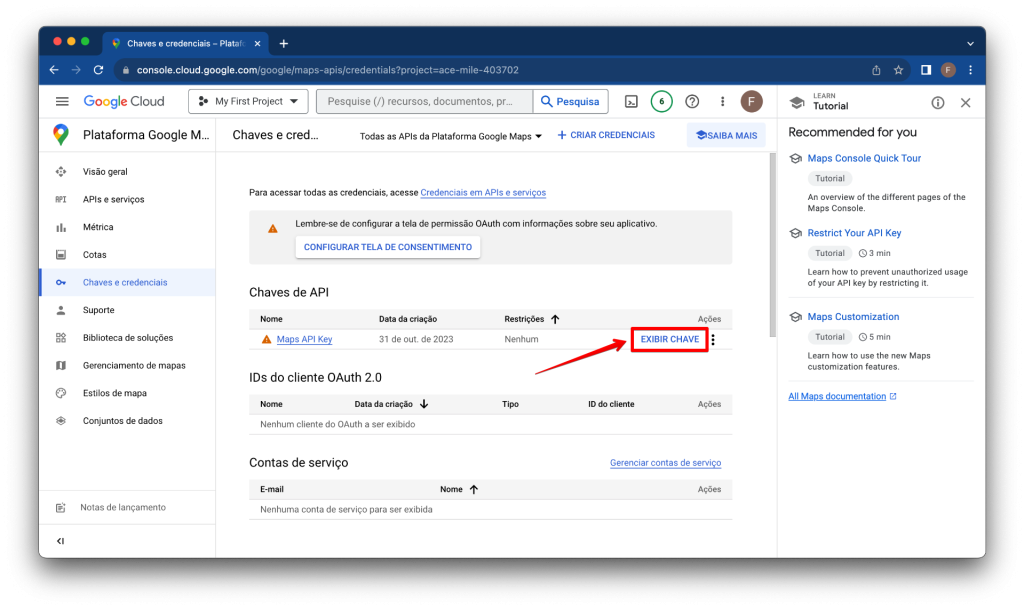This screenshot has width=1024, height=609.
Task: Click the SAIBA MAIS button
Action: coord(726,135)
